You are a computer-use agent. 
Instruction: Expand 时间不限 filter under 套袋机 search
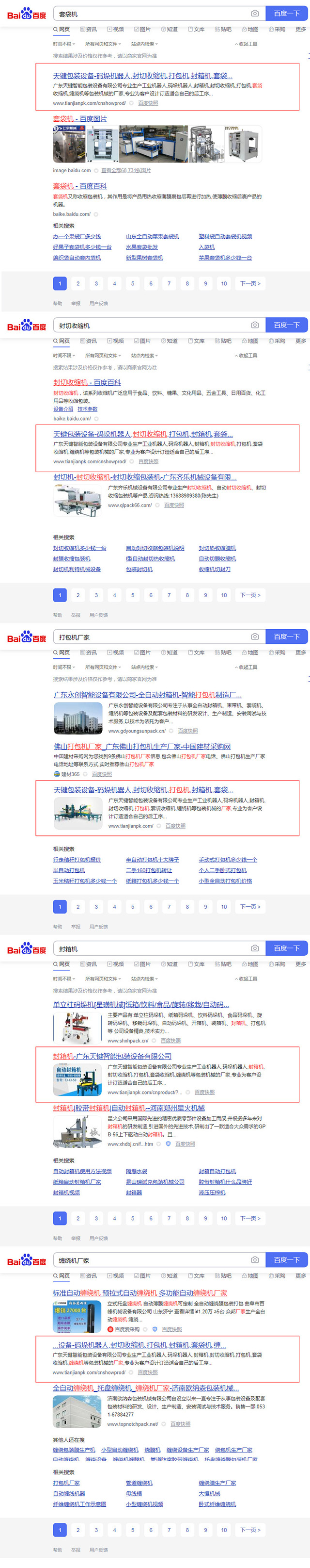63,44
